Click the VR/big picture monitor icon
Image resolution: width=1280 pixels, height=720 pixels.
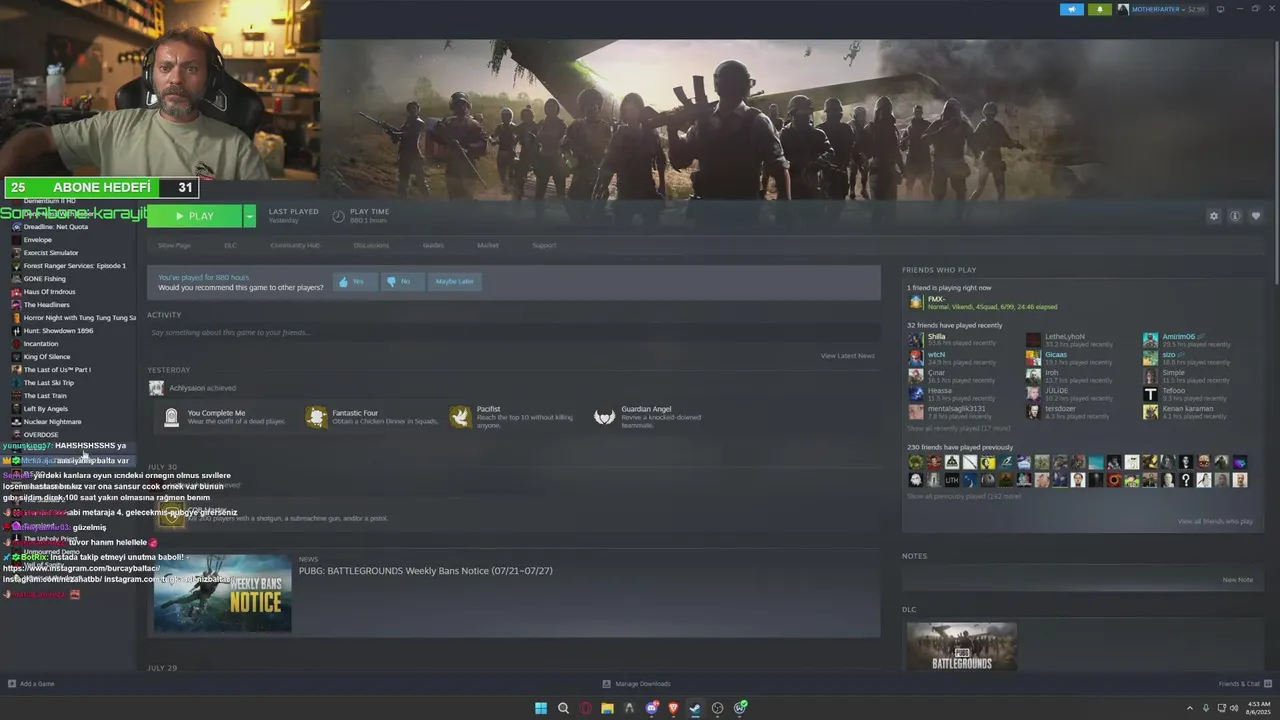[x=1222, y=9]
